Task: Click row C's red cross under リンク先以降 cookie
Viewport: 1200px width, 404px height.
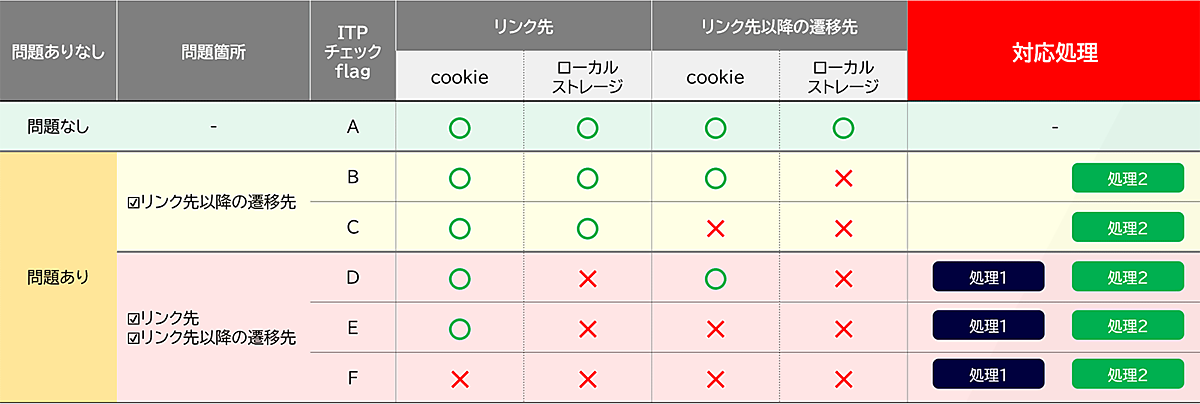Action: coord(715,228)
